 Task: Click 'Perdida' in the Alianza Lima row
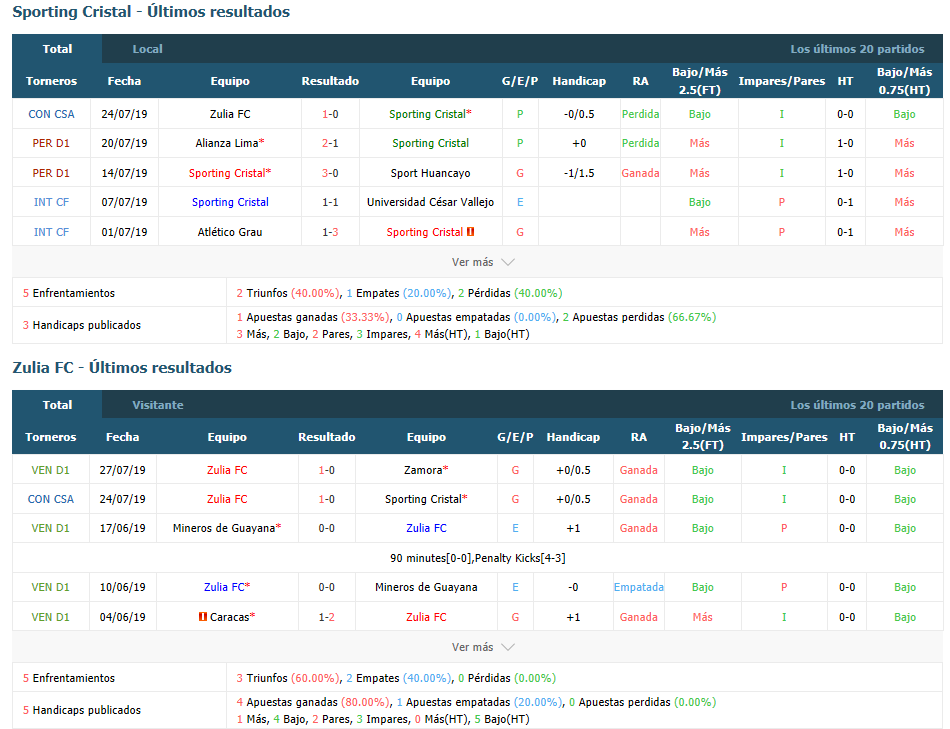pos(640,143)
